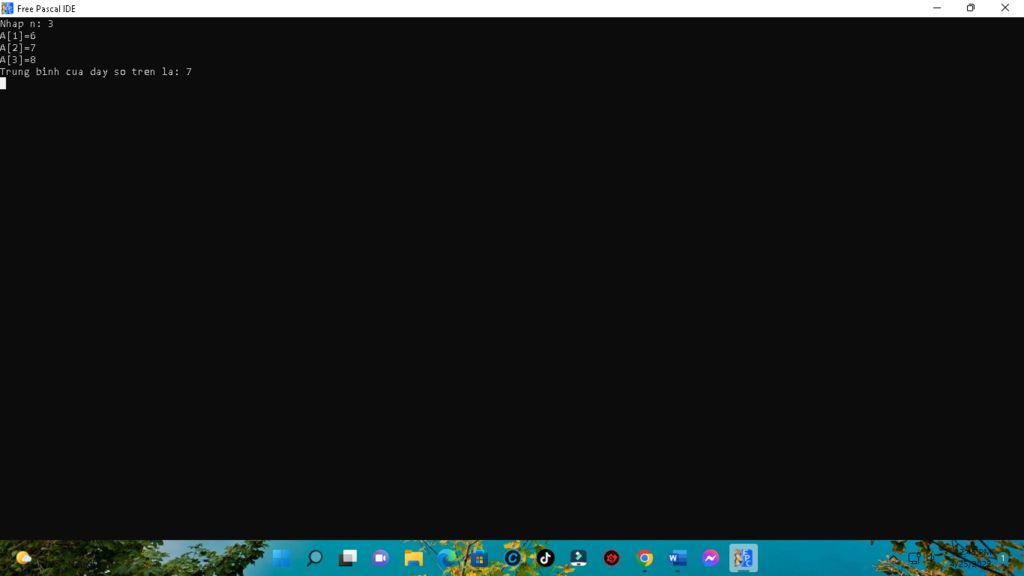Click the "Nhap n: 3" output line
The image size is (1024, 576).
[27, 24]
